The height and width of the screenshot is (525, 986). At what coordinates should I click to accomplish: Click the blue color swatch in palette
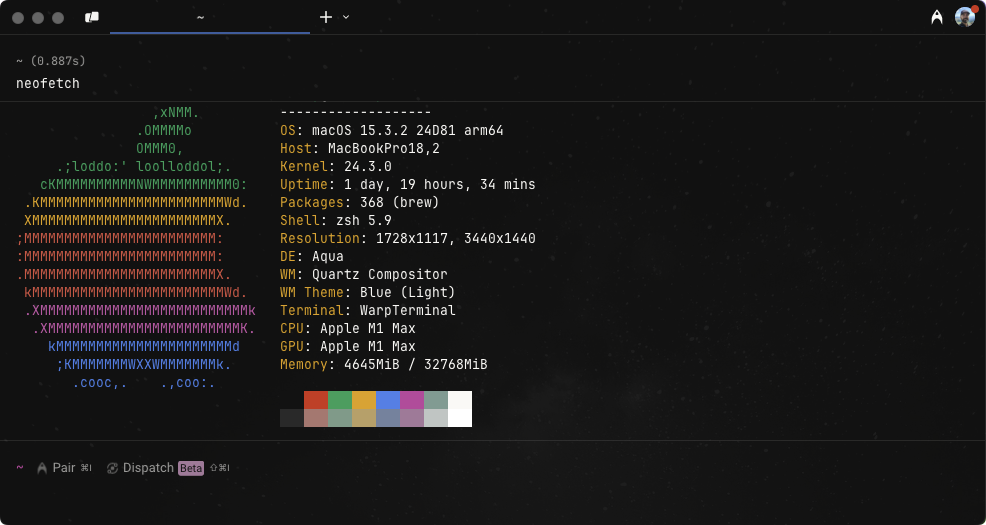(x=388, y=400)
